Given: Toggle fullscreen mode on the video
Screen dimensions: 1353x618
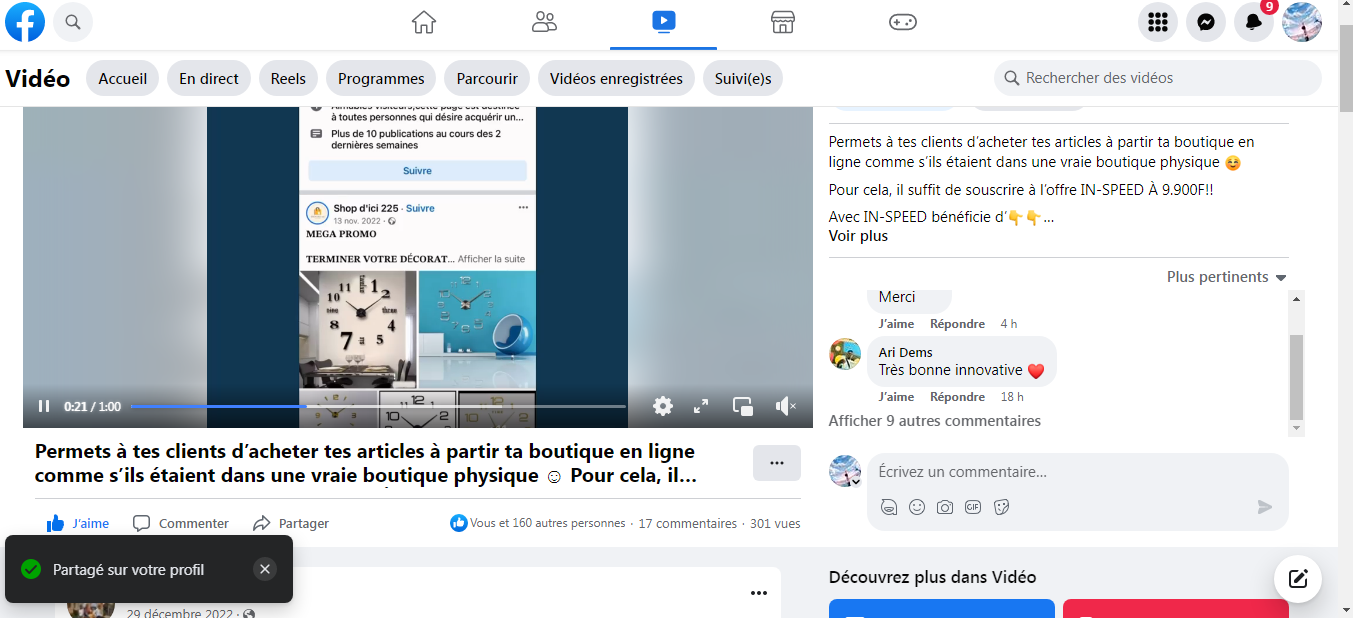Looking at the screenshot, I should pyautogui.click(x=701, y=406).
